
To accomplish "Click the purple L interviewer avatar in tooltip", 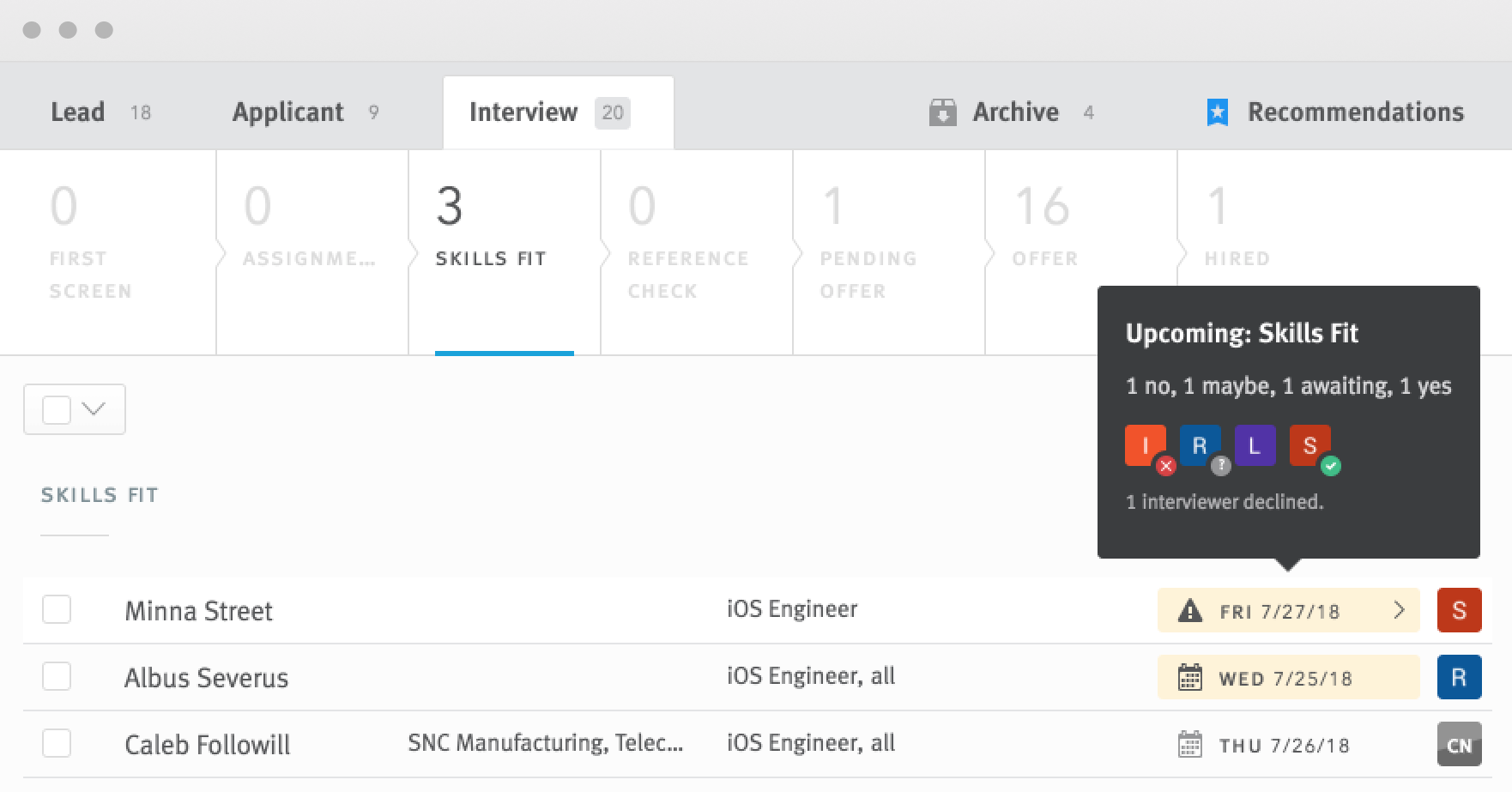I will point(1255,446).
